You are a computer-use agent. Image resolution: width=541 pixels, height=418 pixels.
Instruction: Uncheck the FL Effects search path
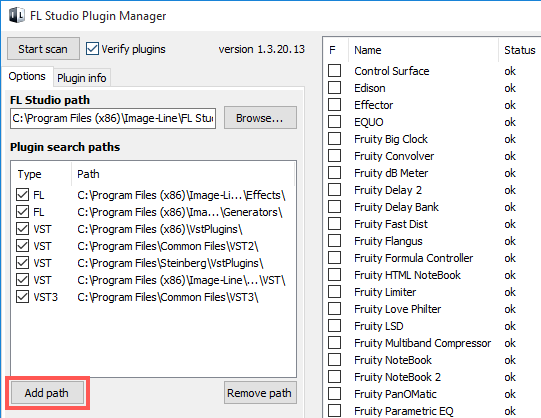click(x=22, y=195)
